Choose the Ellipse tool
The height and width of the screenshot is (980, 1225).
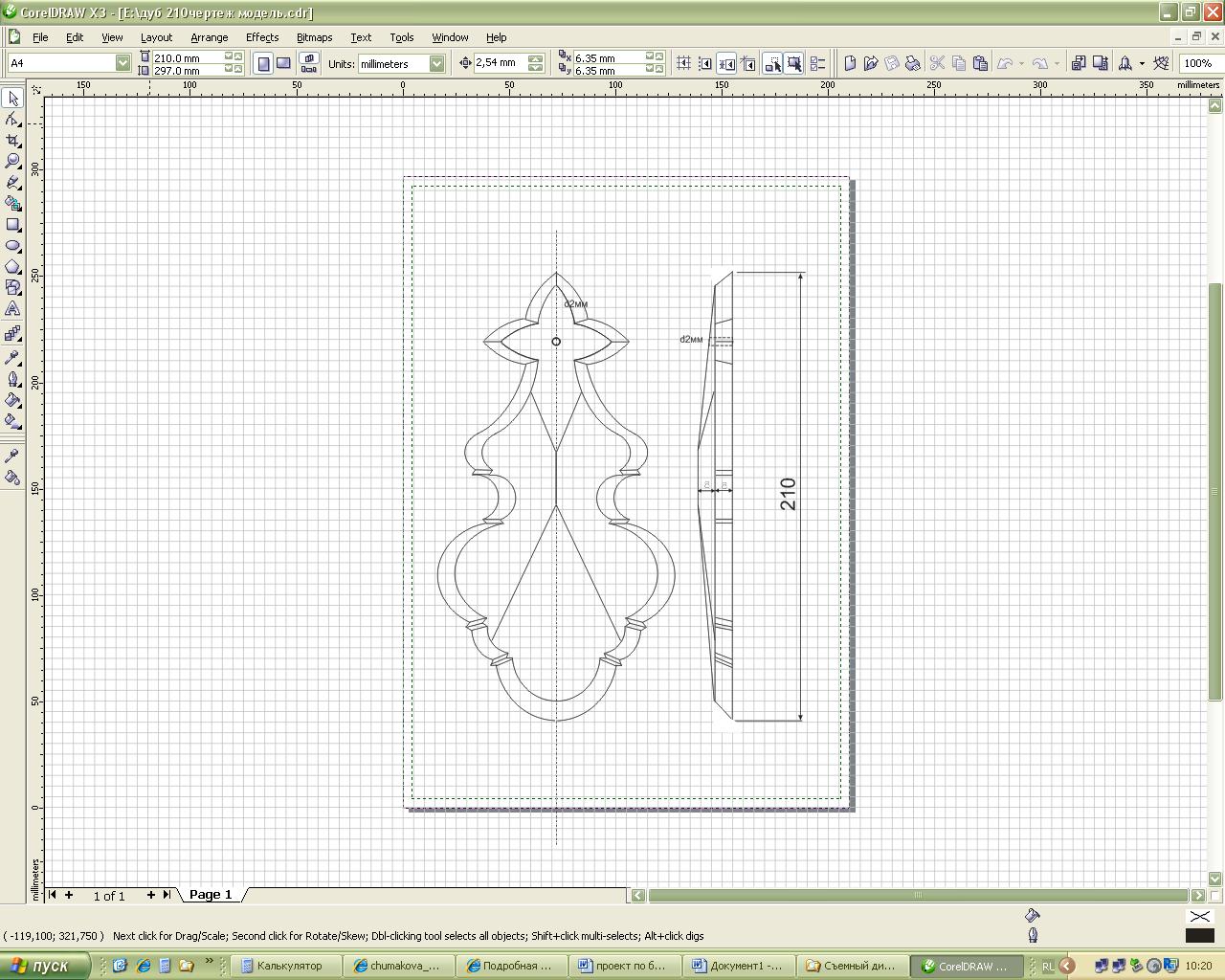pos(12,246)
